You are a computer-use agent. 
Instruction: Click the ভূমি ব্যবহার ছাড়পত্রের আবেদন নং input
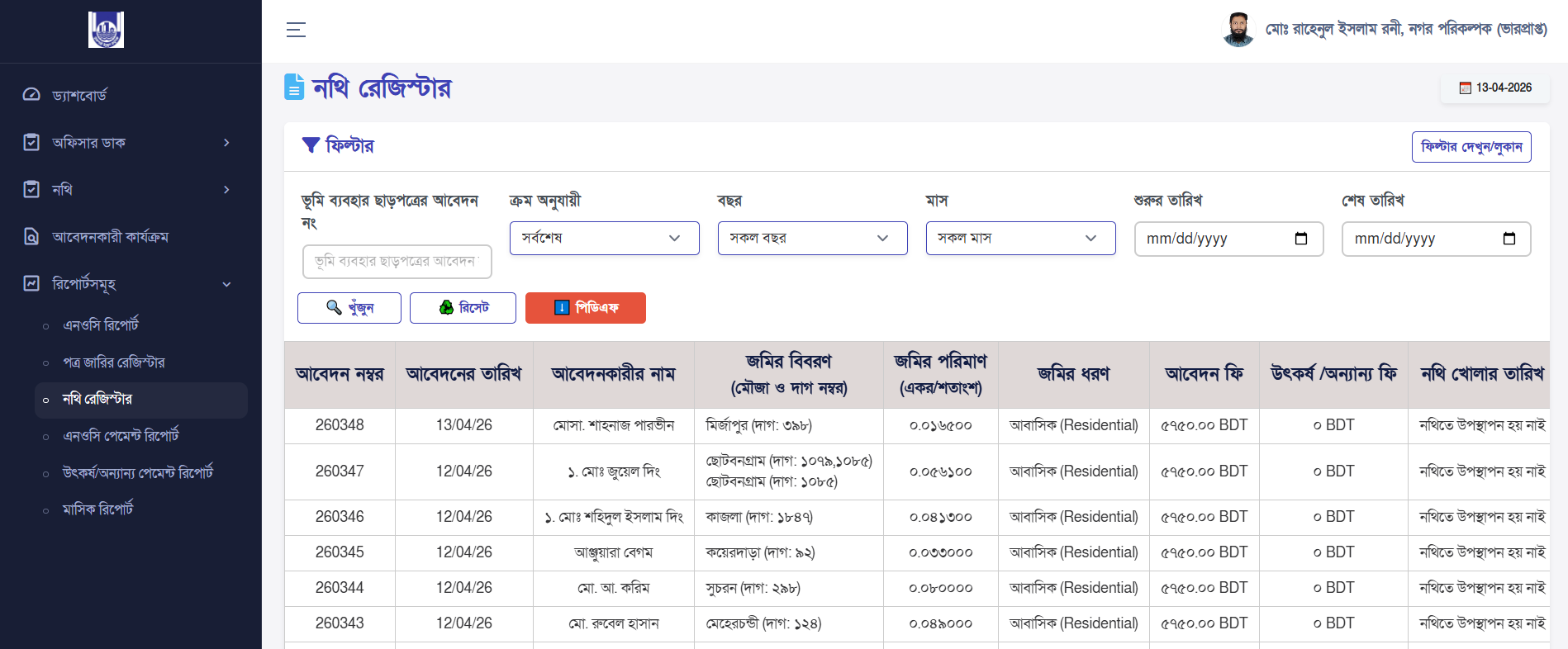click(x=397, y=262)
